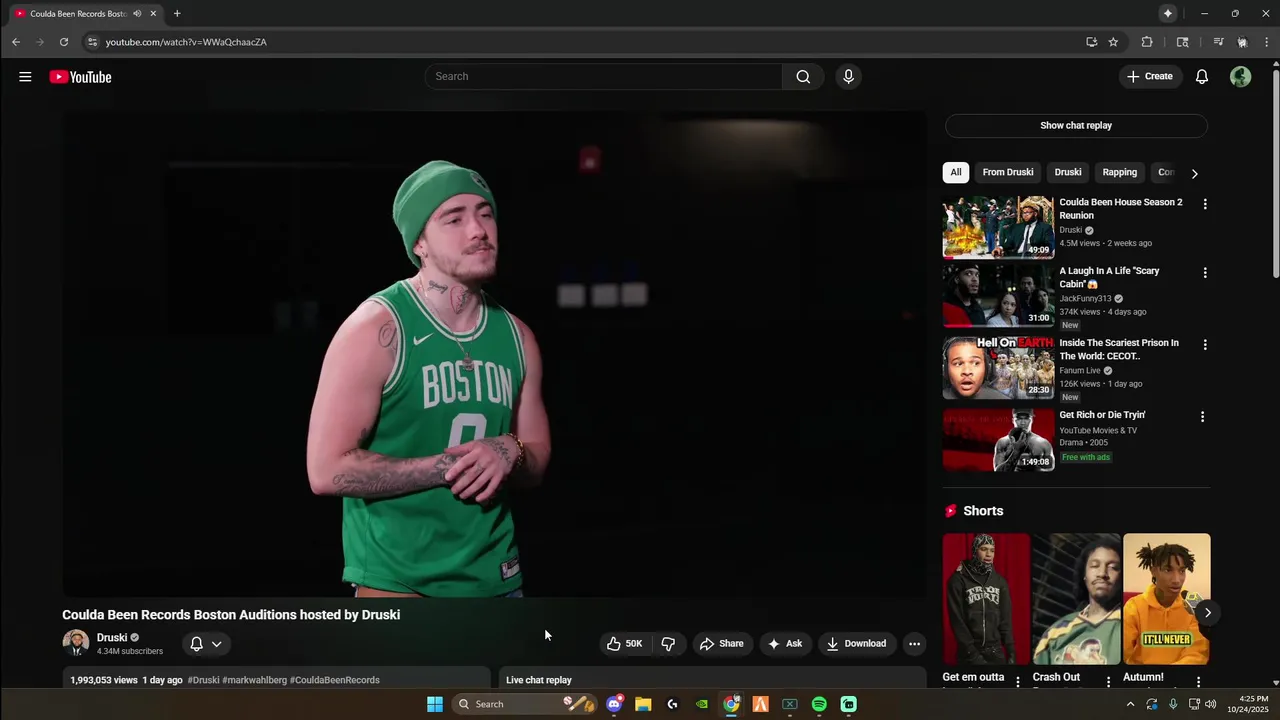The width and height of the screenshot is (1280, 720).
Task: Click the #CouldaBeenRecords hashtag
Action: tap(335, 680)
